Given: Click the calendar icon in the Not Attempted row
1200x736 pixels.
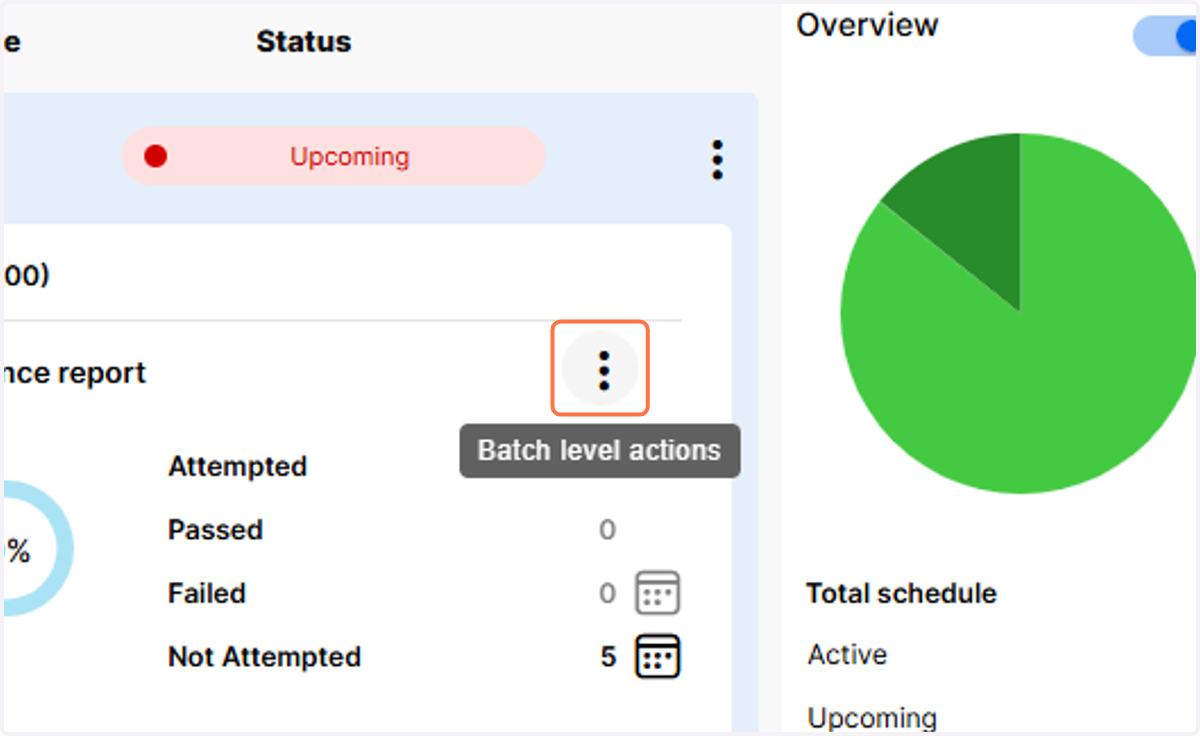Looking at the screenshot, I should click(x=658, y=656).
